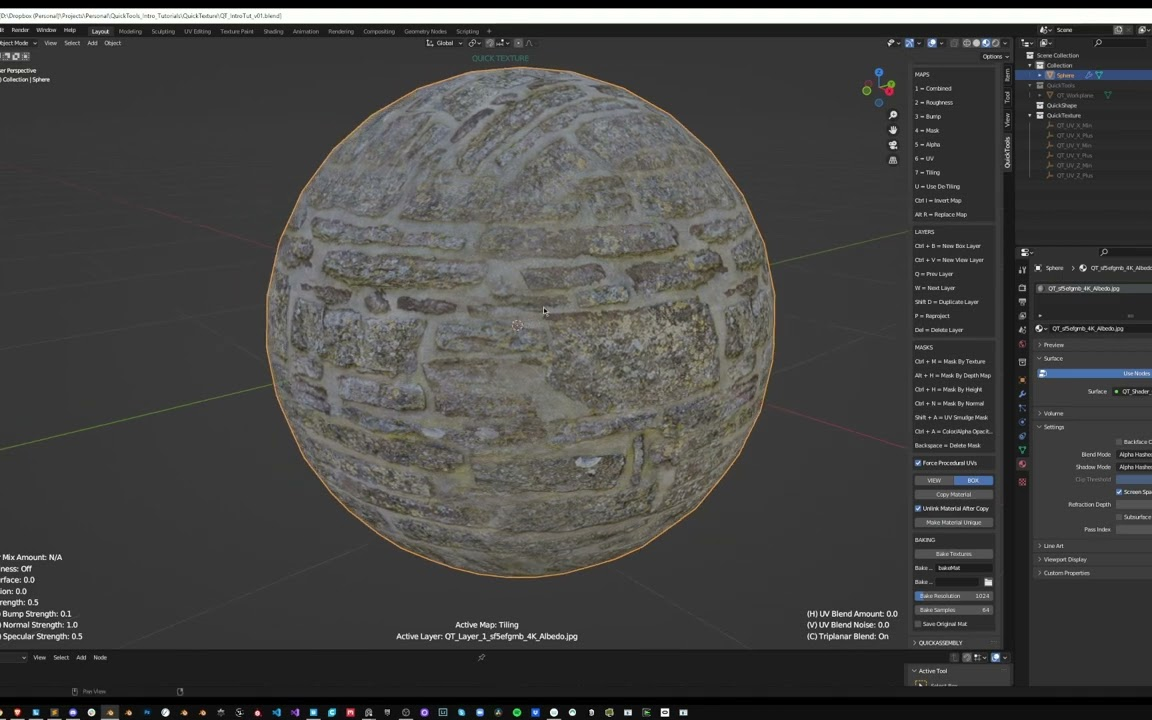Switch viewport to Rendered shading mode

pos(996,44)
